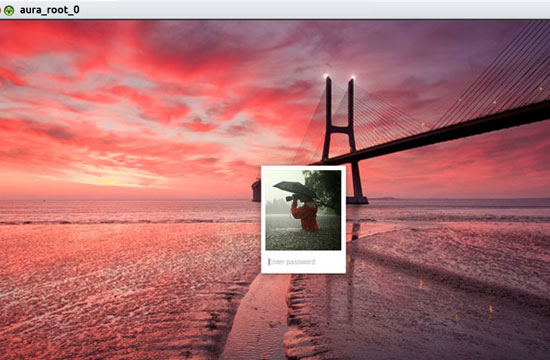
Task: Click the yellow sun glow on horizon
Action: pos(109,182)
